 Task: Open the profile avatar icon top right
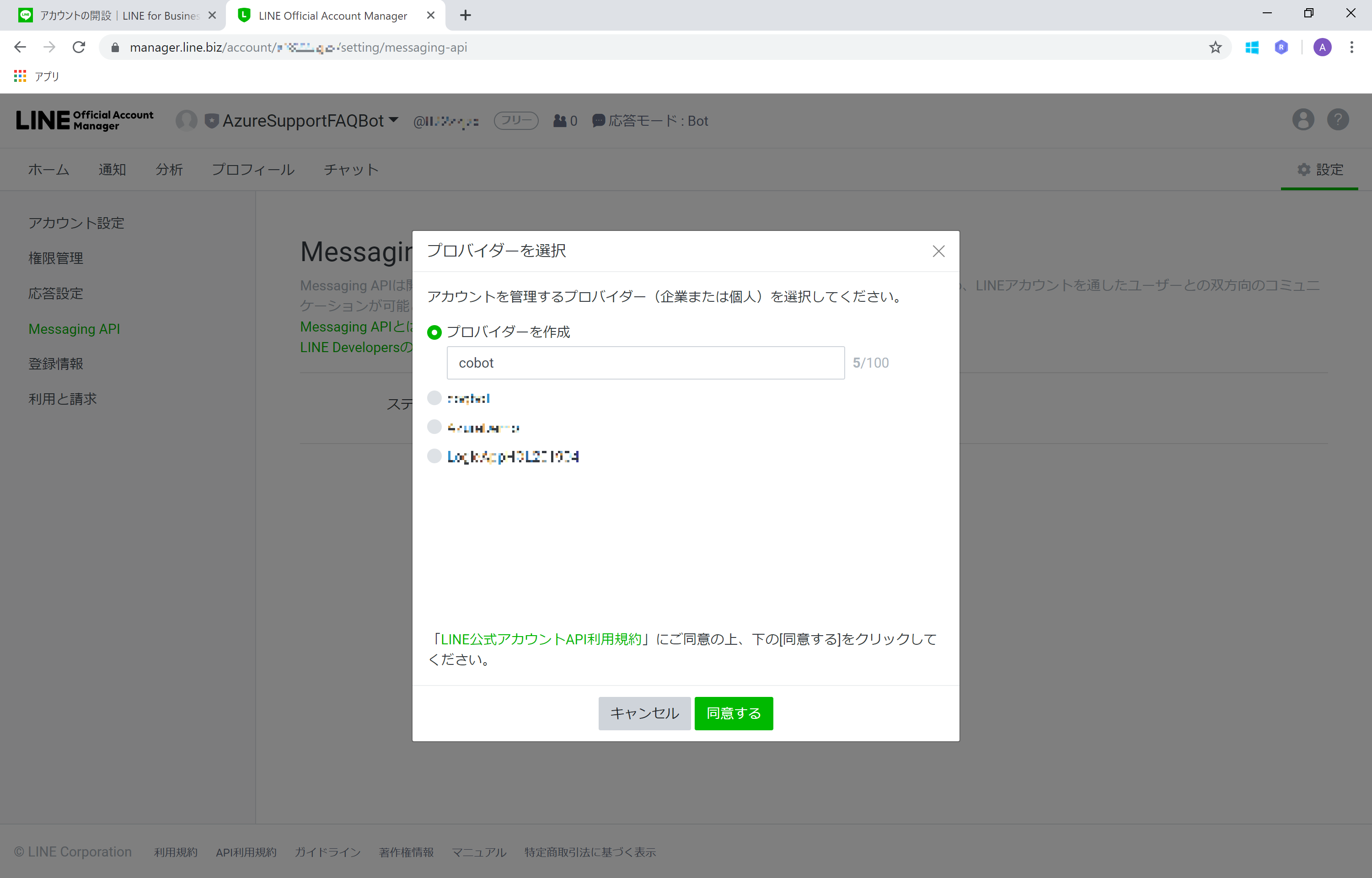1303,120
